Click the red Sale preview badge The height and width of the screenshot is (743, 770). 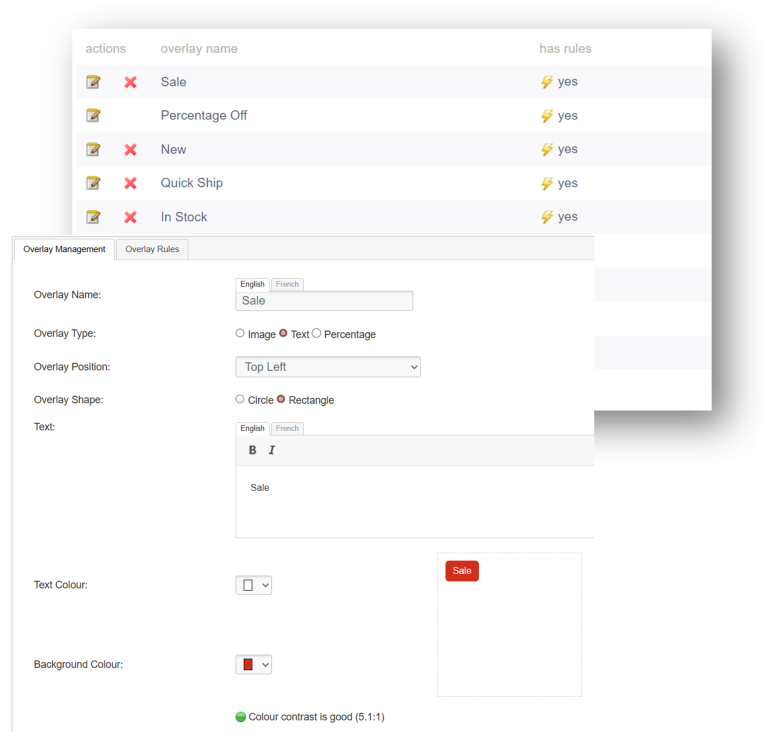point(461,571)
